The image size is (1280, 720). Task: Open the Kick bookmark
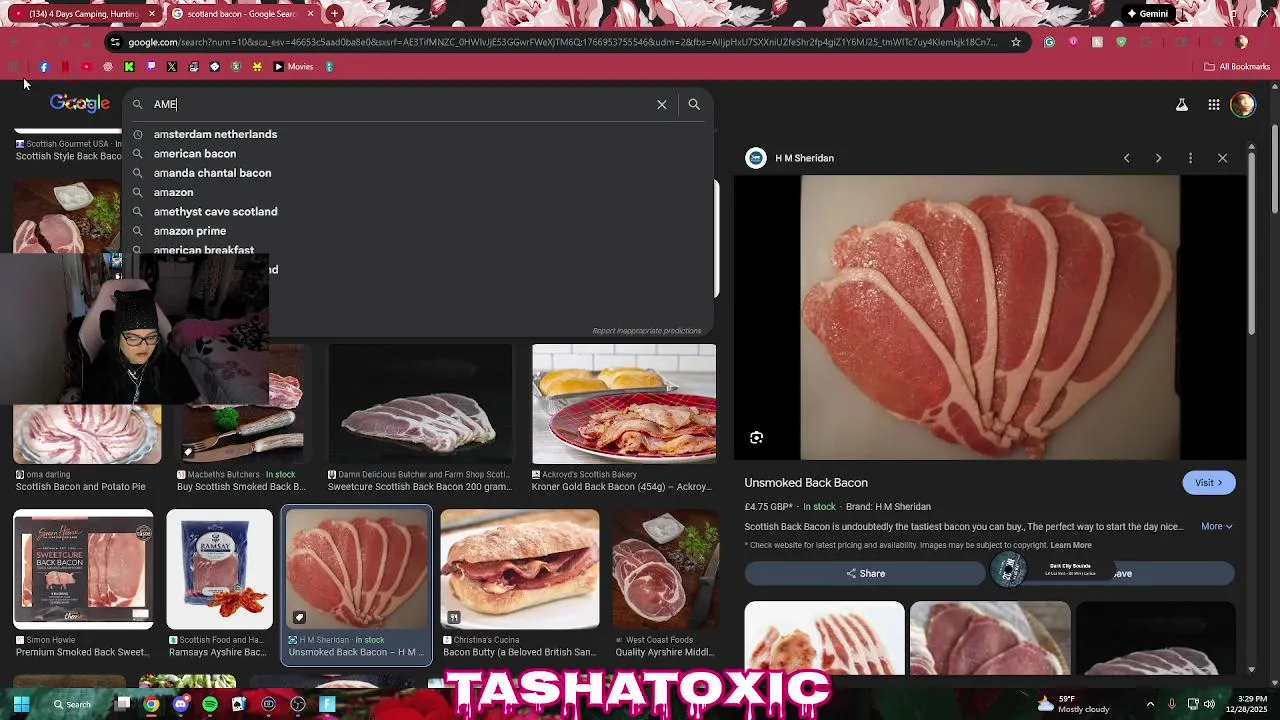129,67
